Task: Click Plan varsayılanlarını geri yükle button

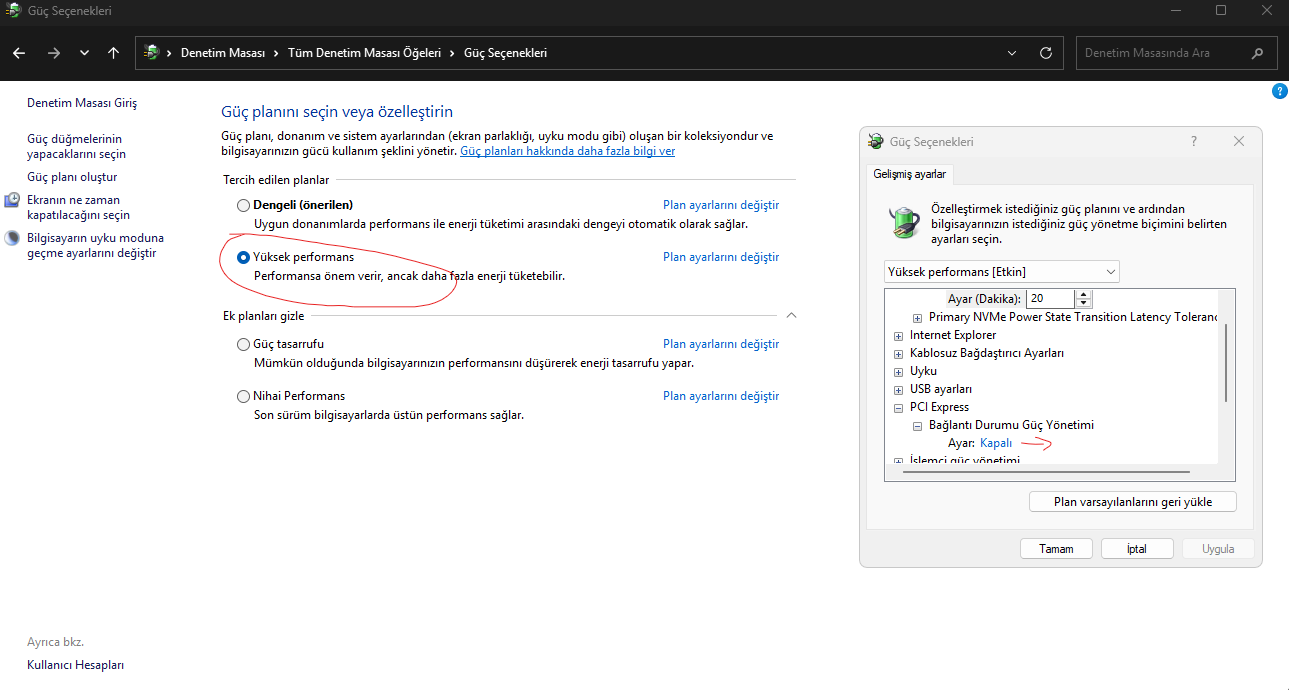Action: coord(1132,501)
